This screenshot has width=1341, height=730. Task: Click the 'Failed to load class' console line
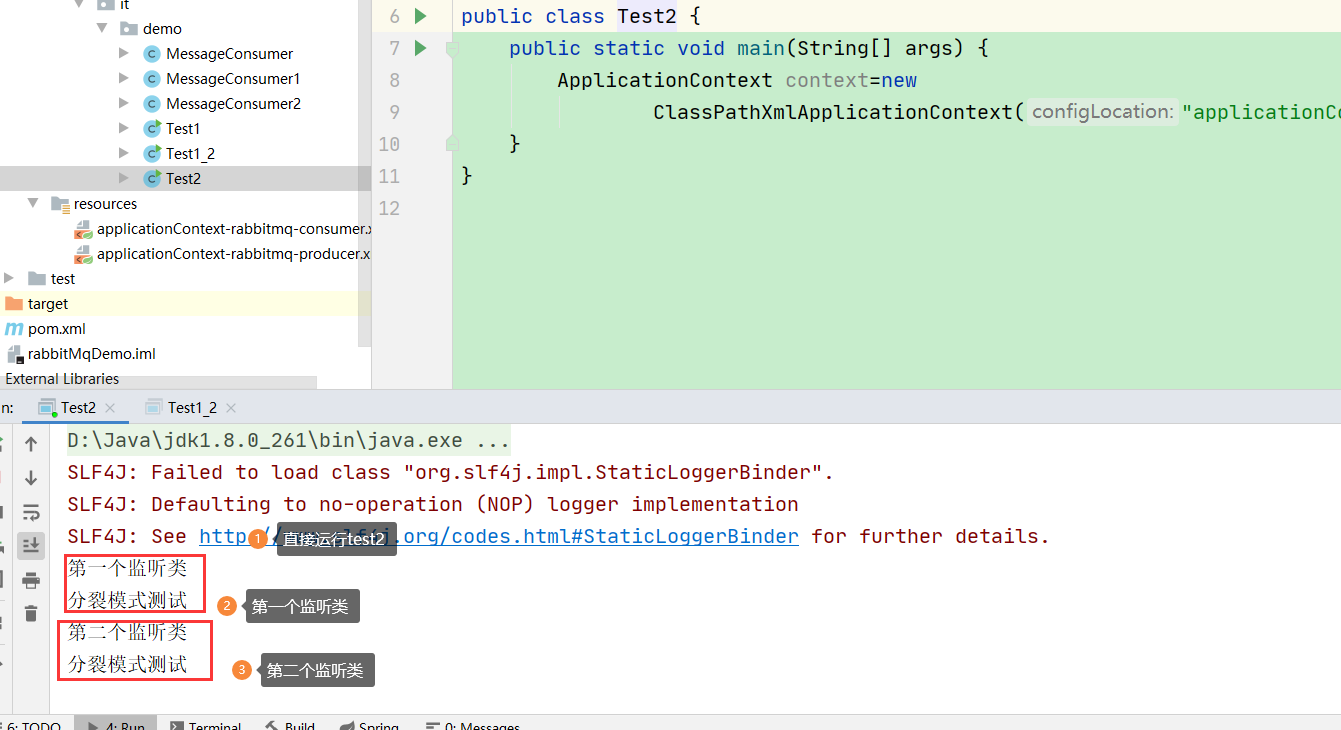point(450,472)
